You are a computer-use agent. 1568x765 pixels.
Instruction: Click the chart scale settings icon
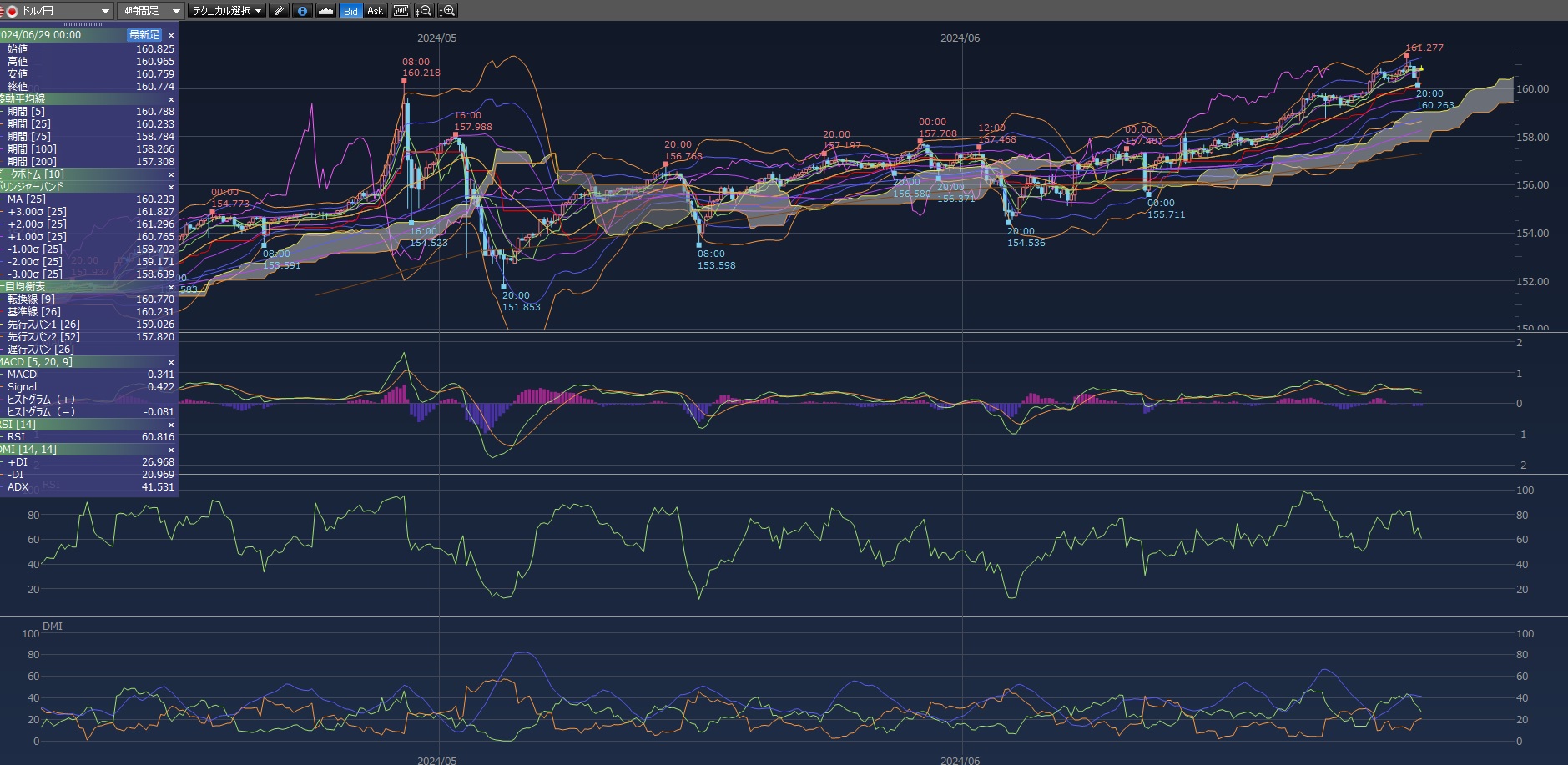pyautogui.click(x=401, y=11)
